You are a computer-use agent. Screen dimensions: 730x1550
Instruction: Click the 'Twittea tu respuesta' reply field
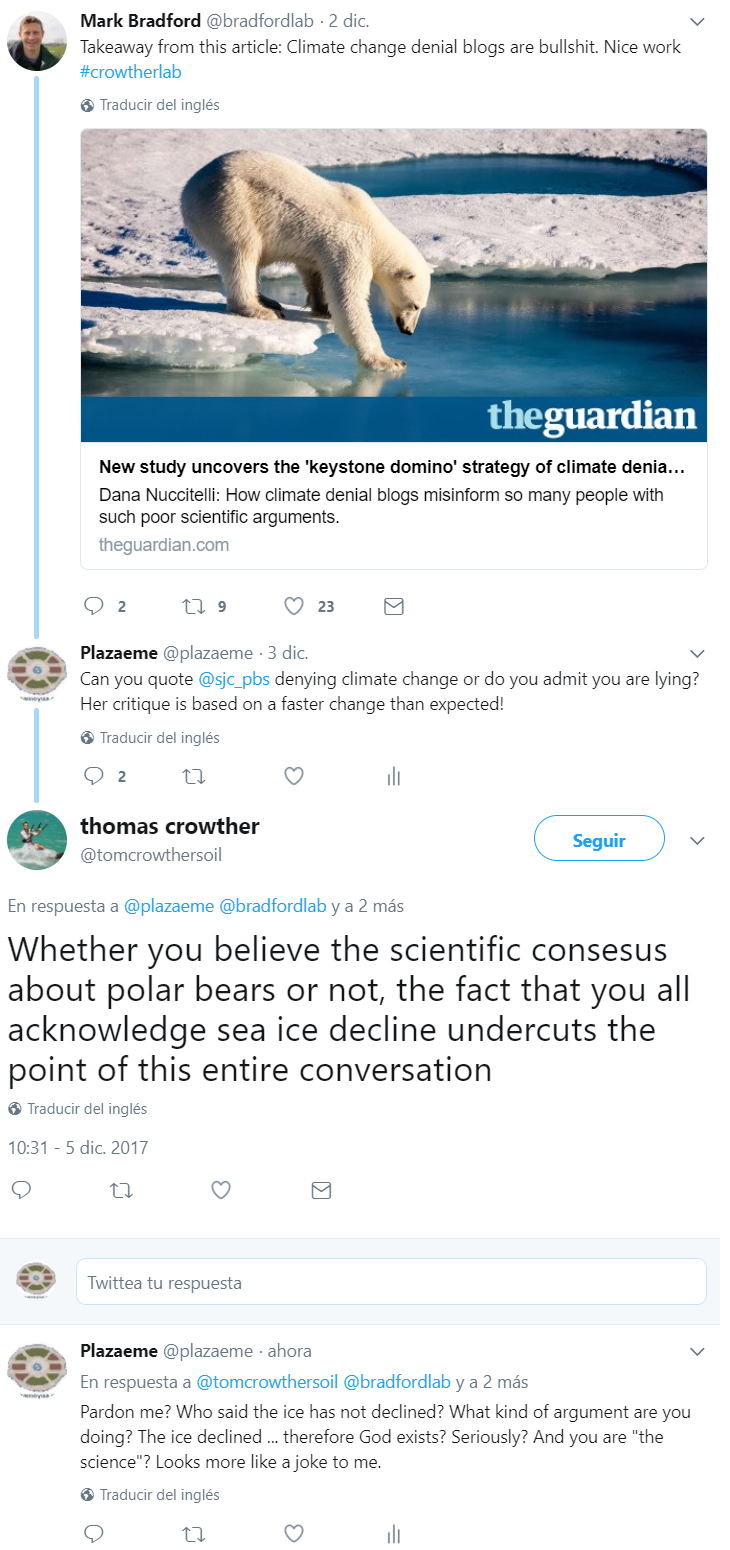tap(391, 1282)
